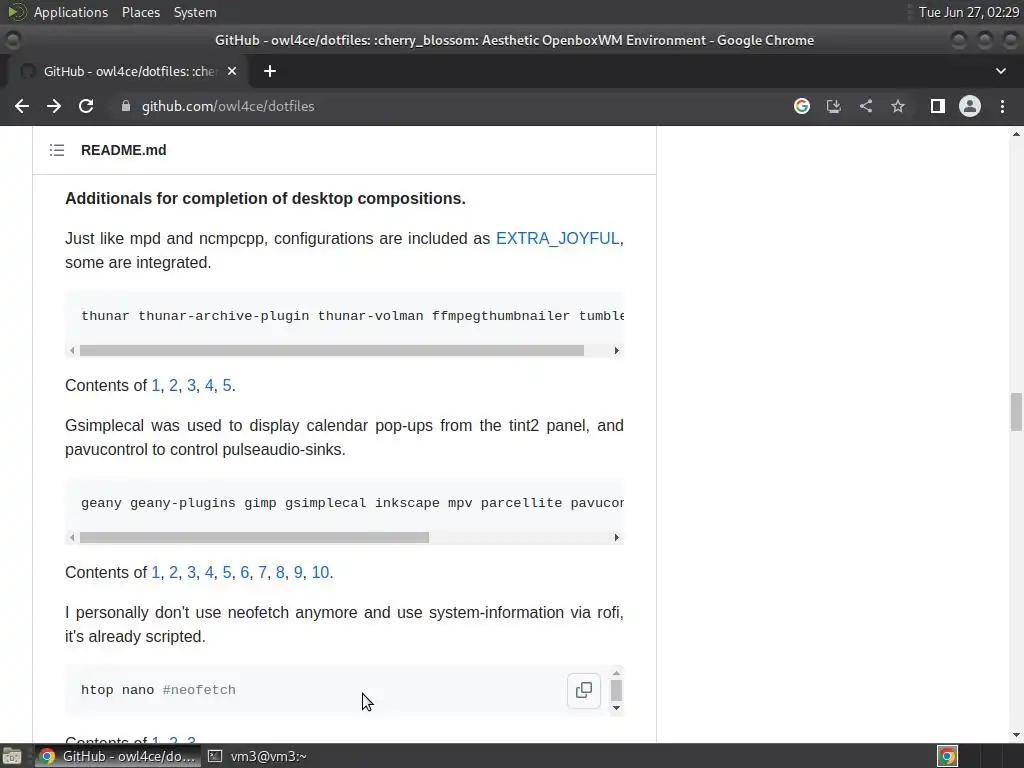Click thunar code block horizontal scrollbar thumb

[332, 351]
